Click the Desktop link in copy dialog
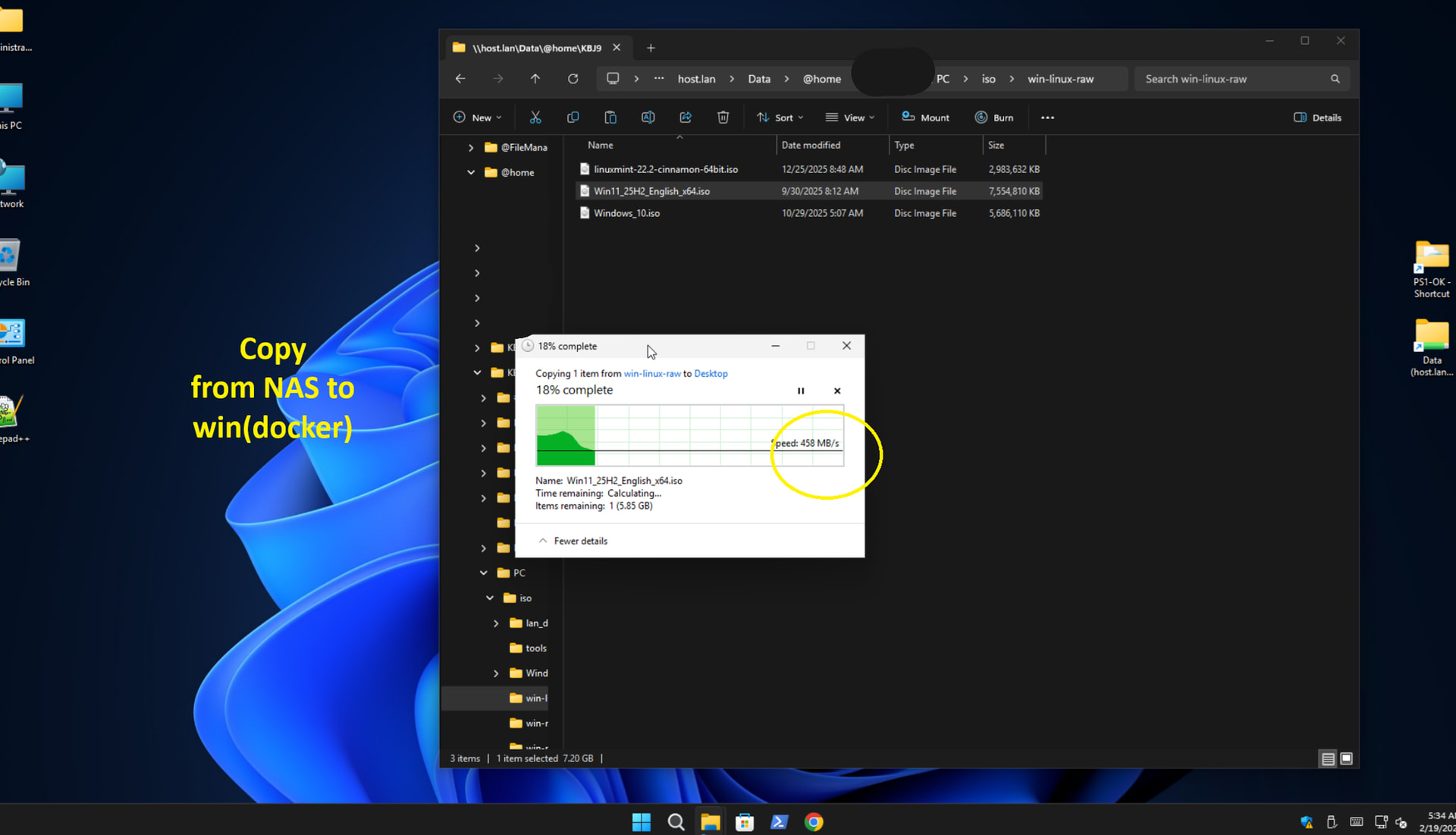The width and height of the screenshot is (1456, 835). tap(711, 373)
